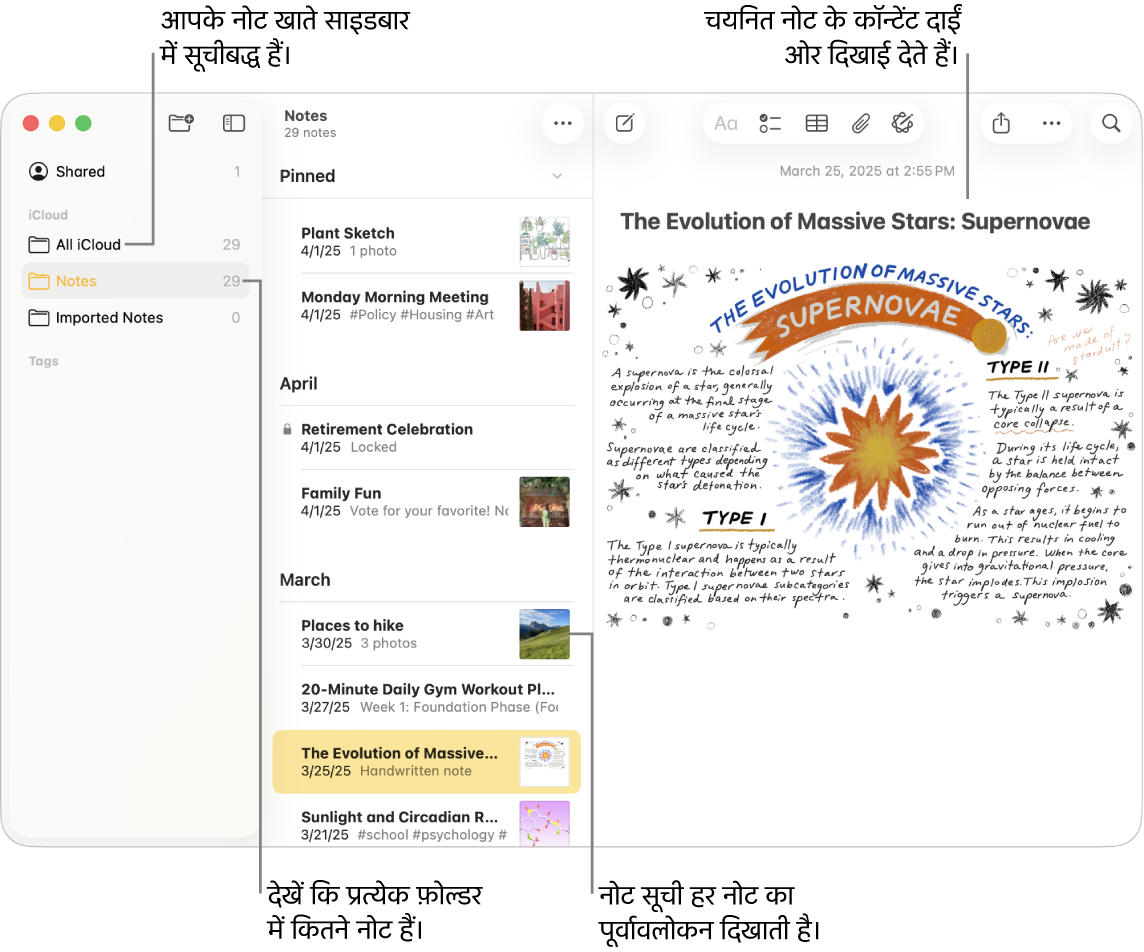This screenshot has width=1144, height=952.
Task: Select the All iCloud folder
Action: pyautogui.click(x=135, y=244)
